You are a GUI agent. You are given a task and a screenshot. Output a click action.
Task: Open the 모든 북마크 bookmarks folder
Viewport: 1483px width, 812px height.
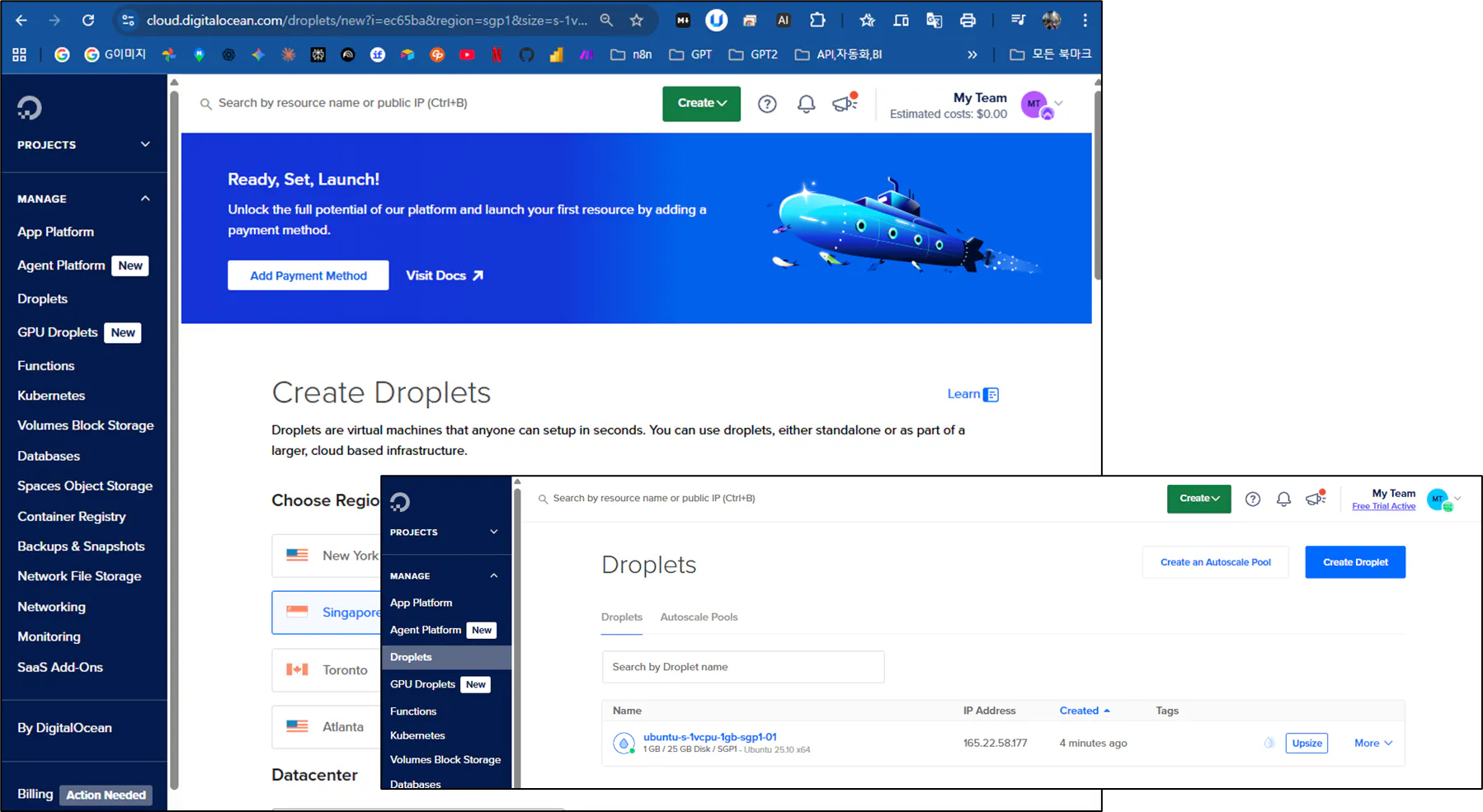[x=1051, y=54]
